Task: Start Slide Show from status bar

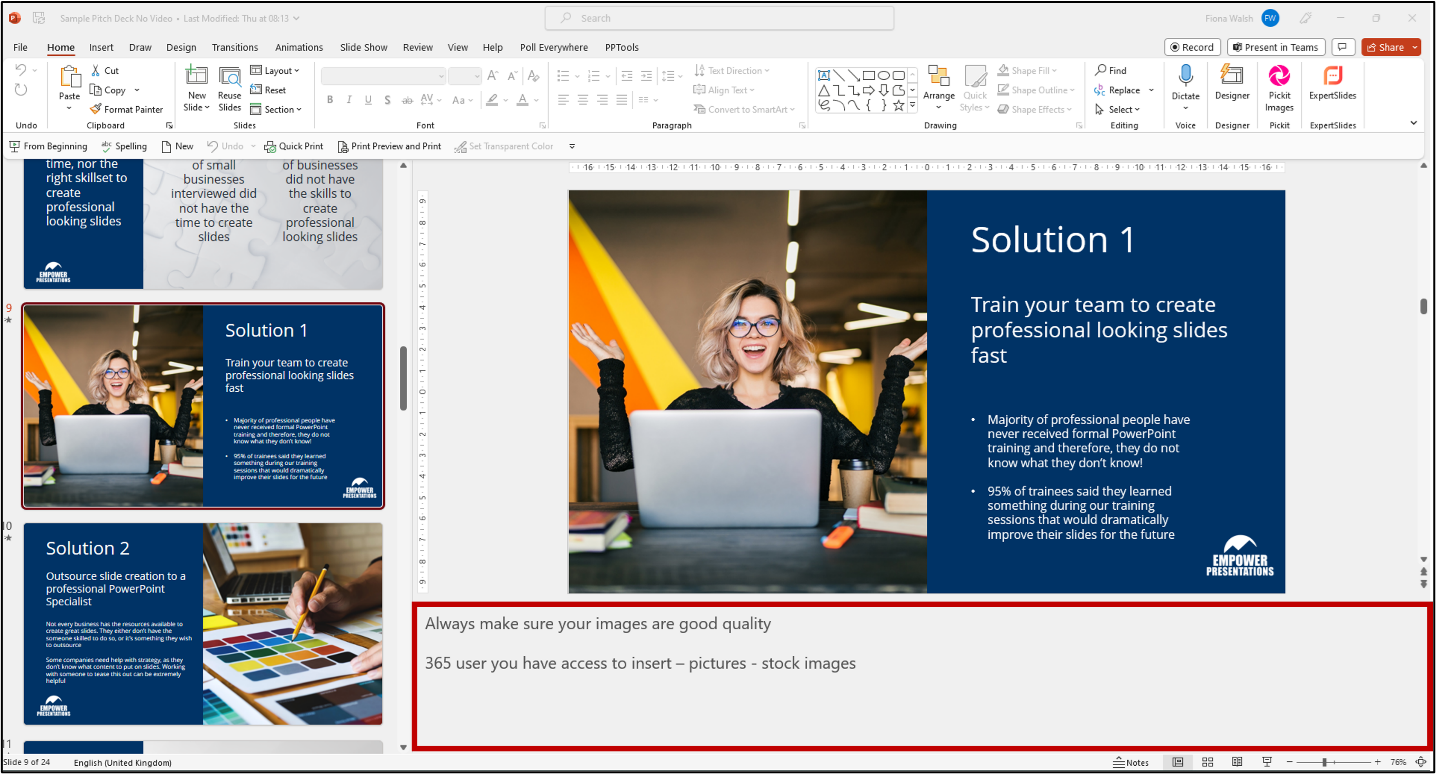Action: pos(1266,762)
